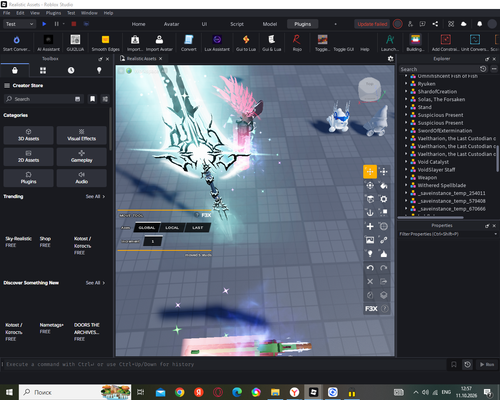Select the F3X Mesh tool

point(384,226)
